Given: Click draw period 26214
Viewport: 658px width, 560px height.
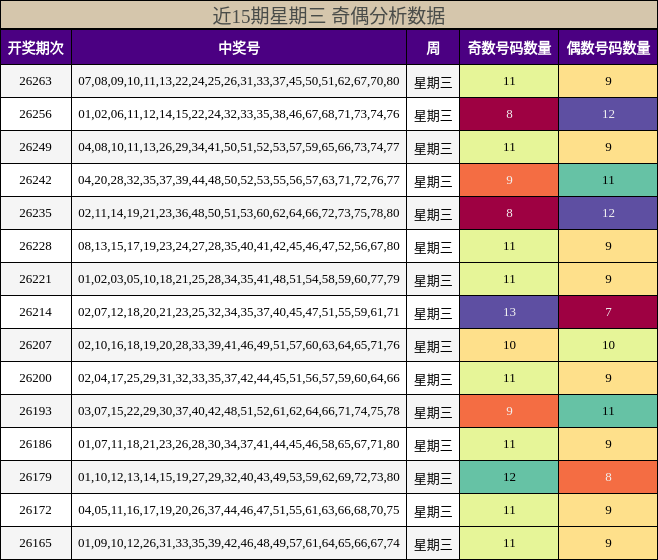Looking at the screenshot, I should click(36, 312).
